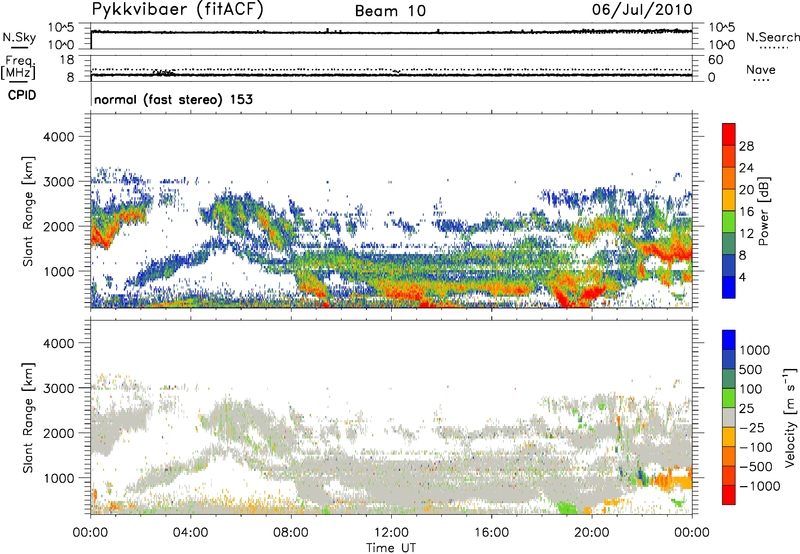The image size is (800, 554).
Task: Click the "Nave" legend label
Action: [761, 70]
